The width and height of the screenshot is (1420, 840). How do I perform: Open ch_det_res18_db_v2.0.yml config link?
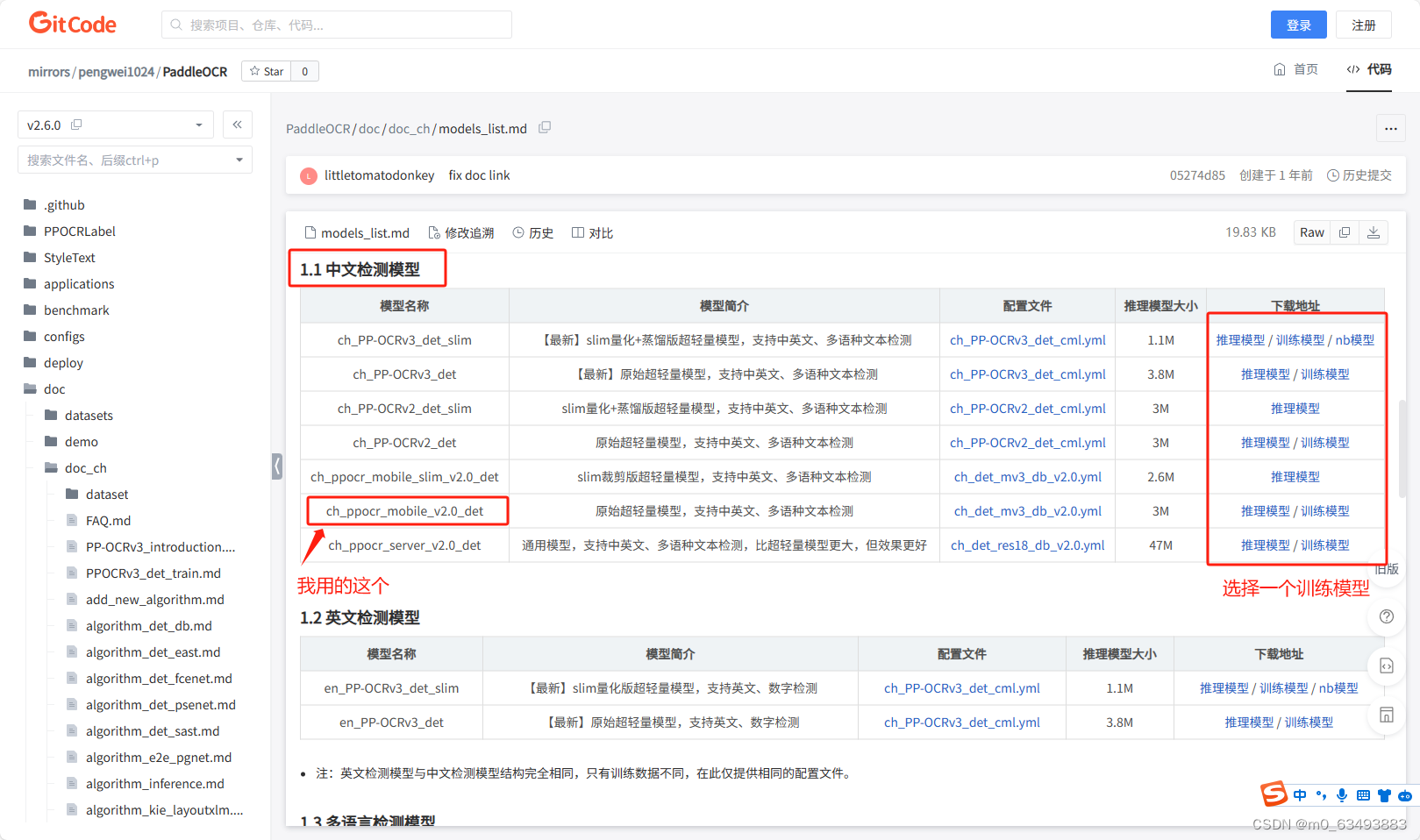tap(1028, 545)
